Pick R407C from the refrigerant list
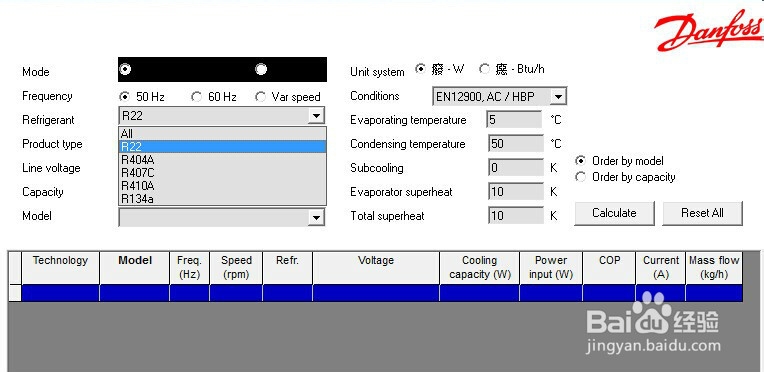The image size is (764, 372). (222, 173)
